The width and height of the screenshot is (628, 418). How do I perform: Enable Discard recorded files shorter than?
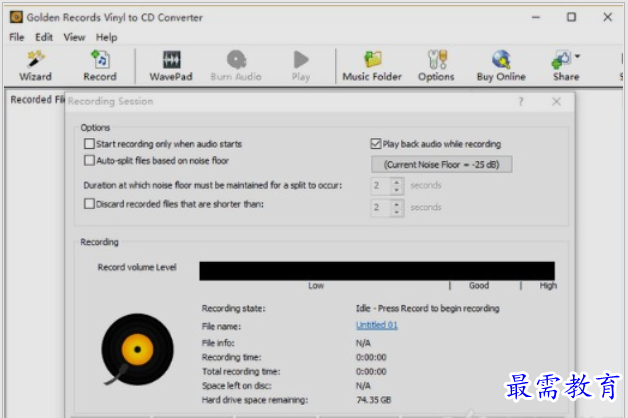90,204
